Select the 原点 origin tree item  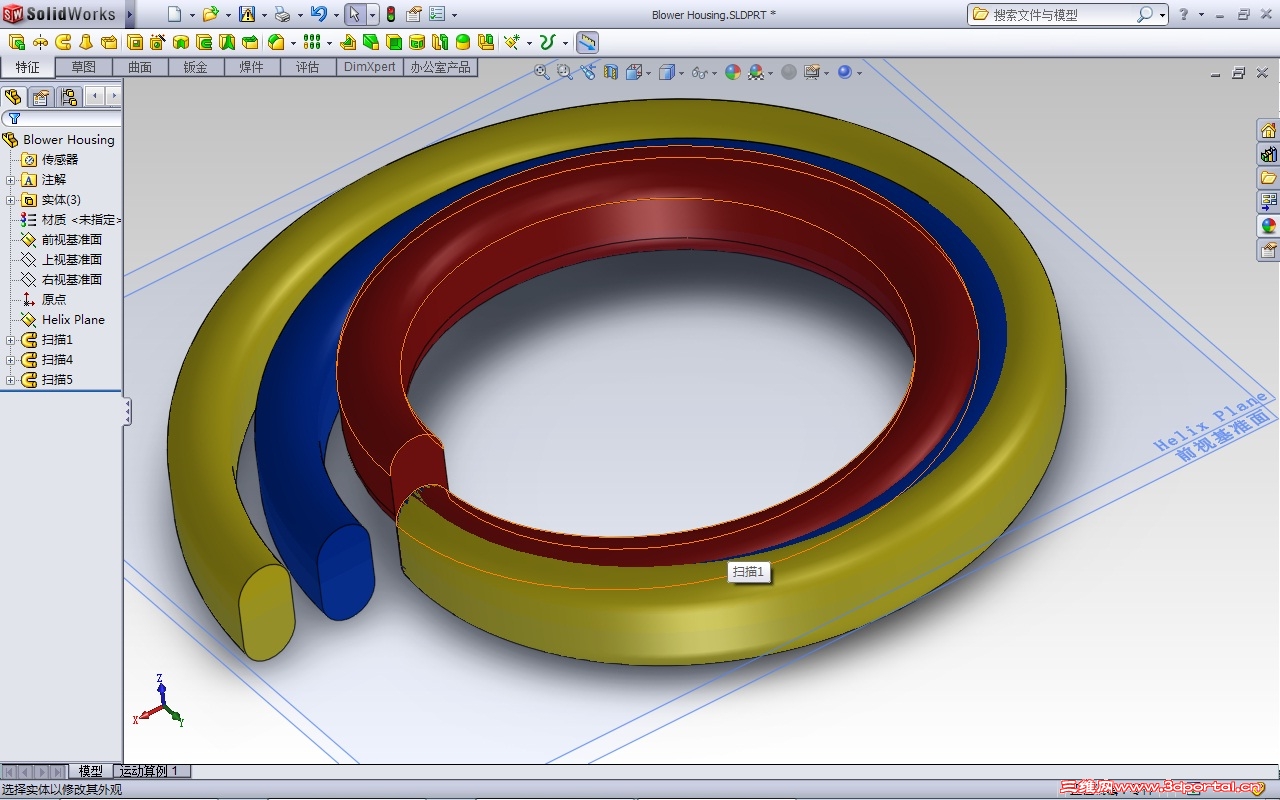44,300
